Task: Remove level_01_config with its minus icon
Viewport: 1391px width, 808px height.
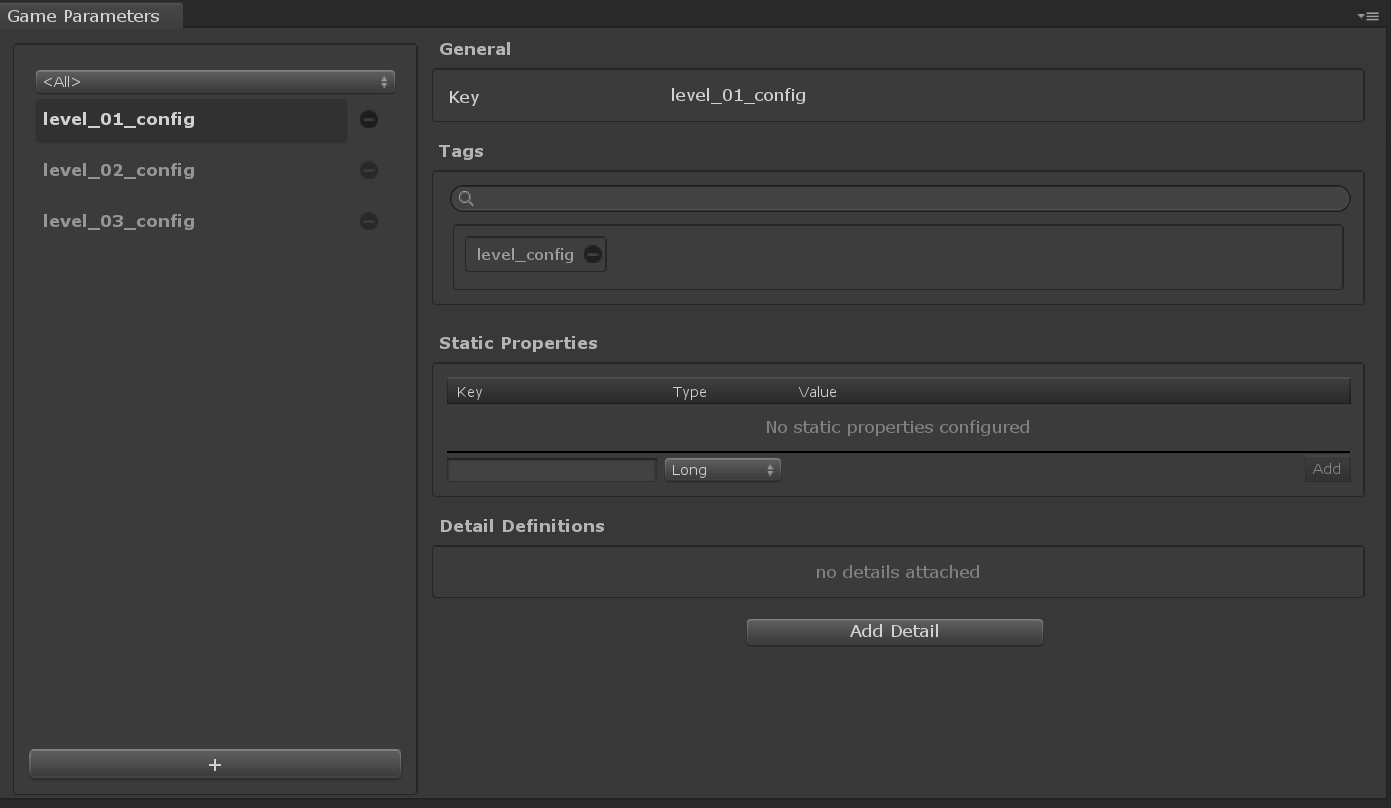Action: tap(369, 119)
